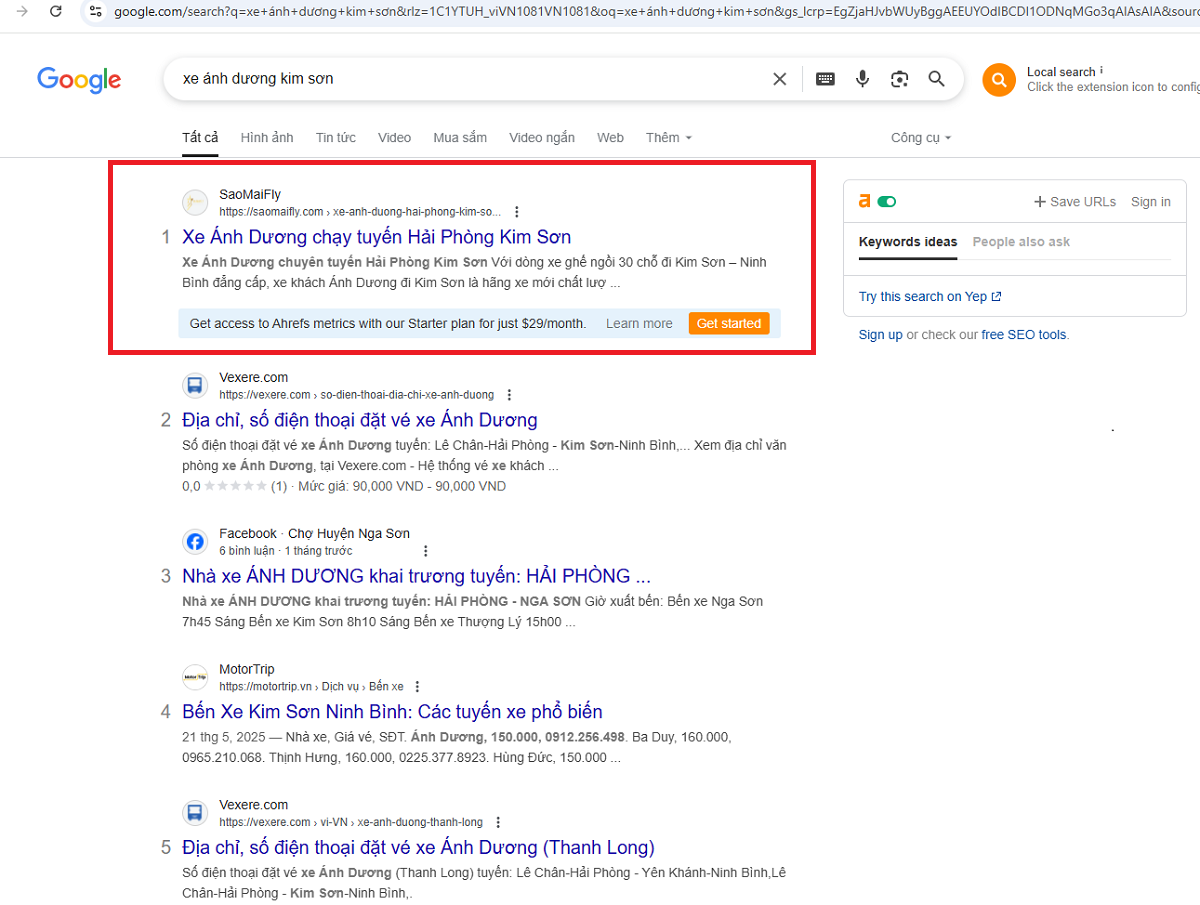Reload the page with the refresh icon

(x=56, y=11)
